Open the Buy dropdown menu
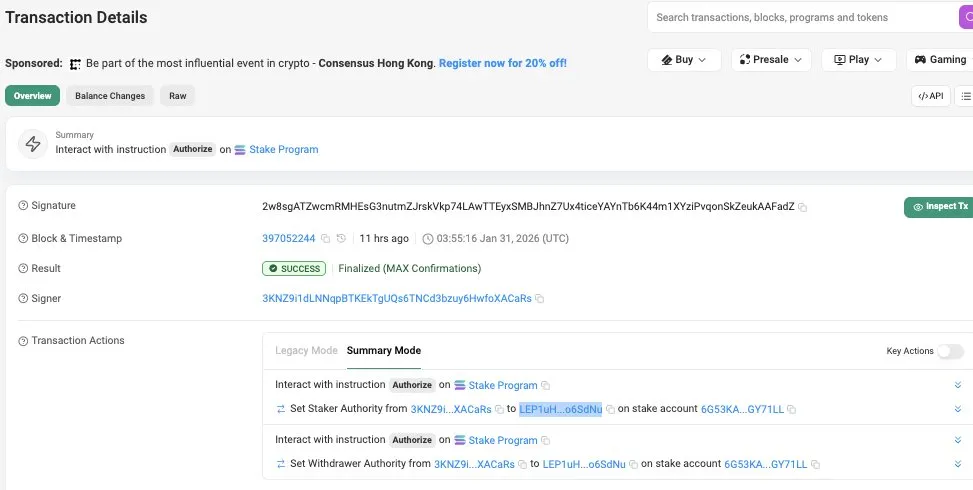The image size is (973, 490). pyautogui.click(x=684, y=60)
